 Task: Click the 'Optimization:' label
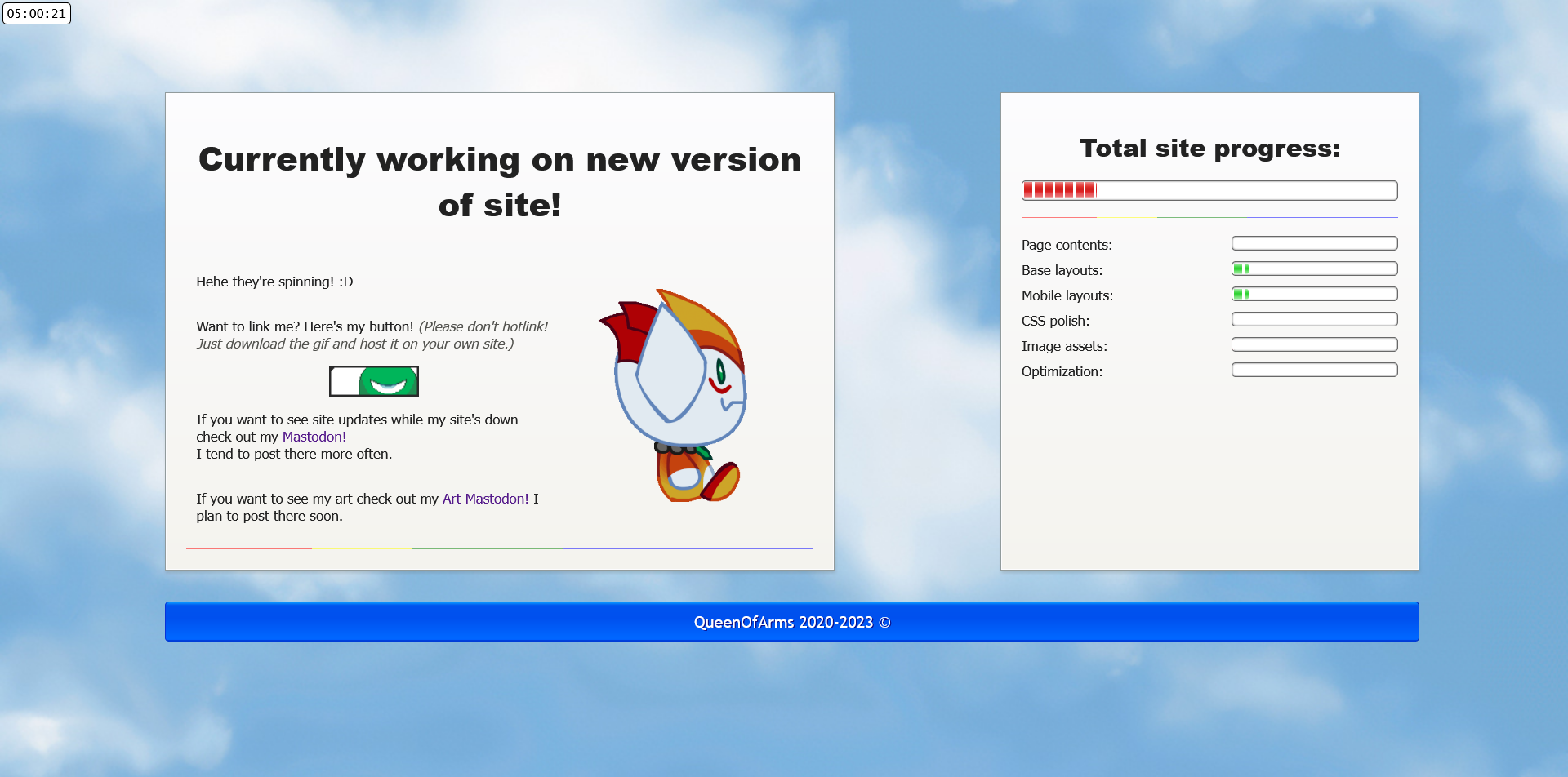point(1062,371)
